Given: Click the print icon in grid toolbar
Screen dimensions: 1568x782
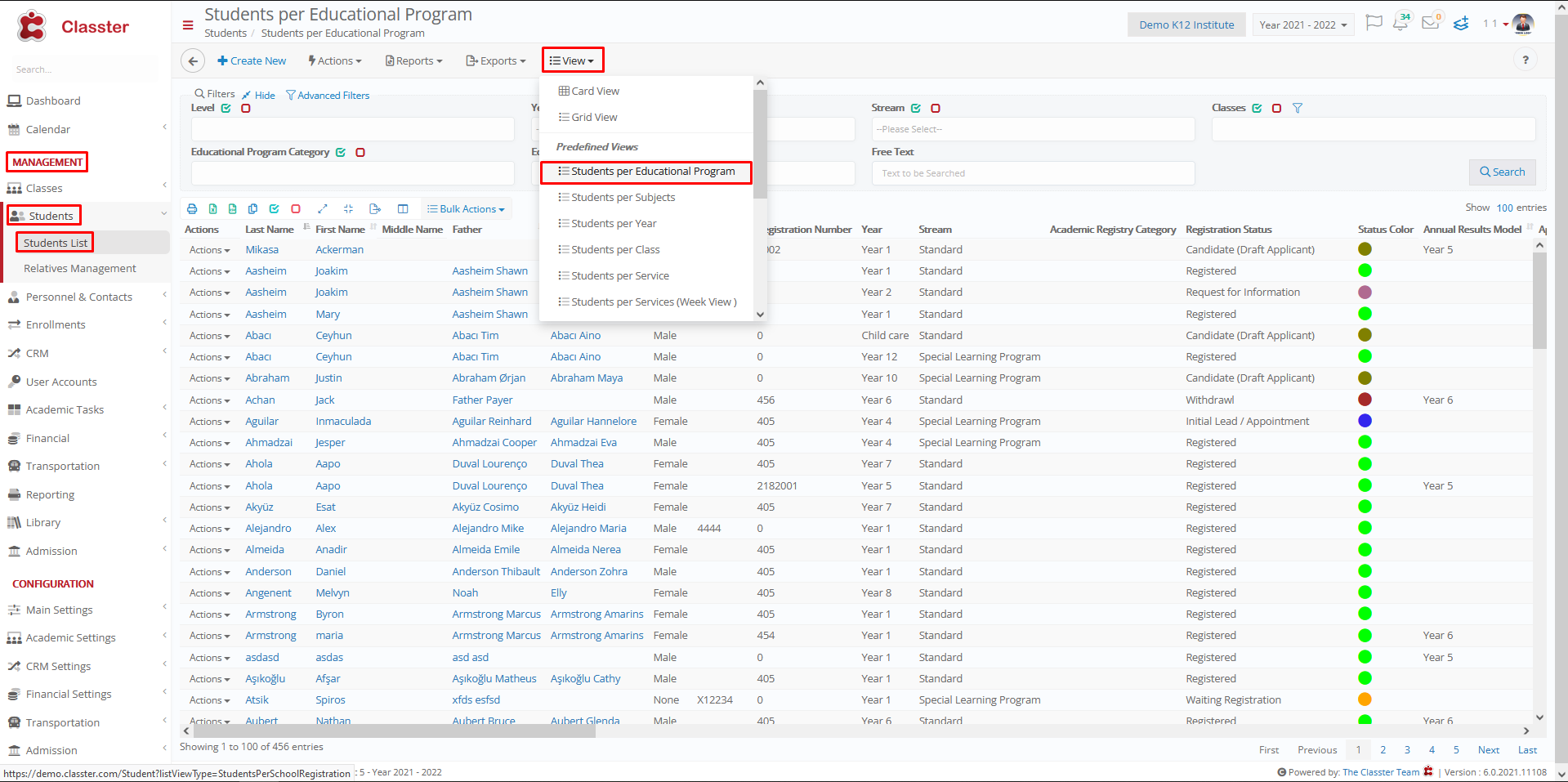Looking at the screenshot, I should pos(192,208).
